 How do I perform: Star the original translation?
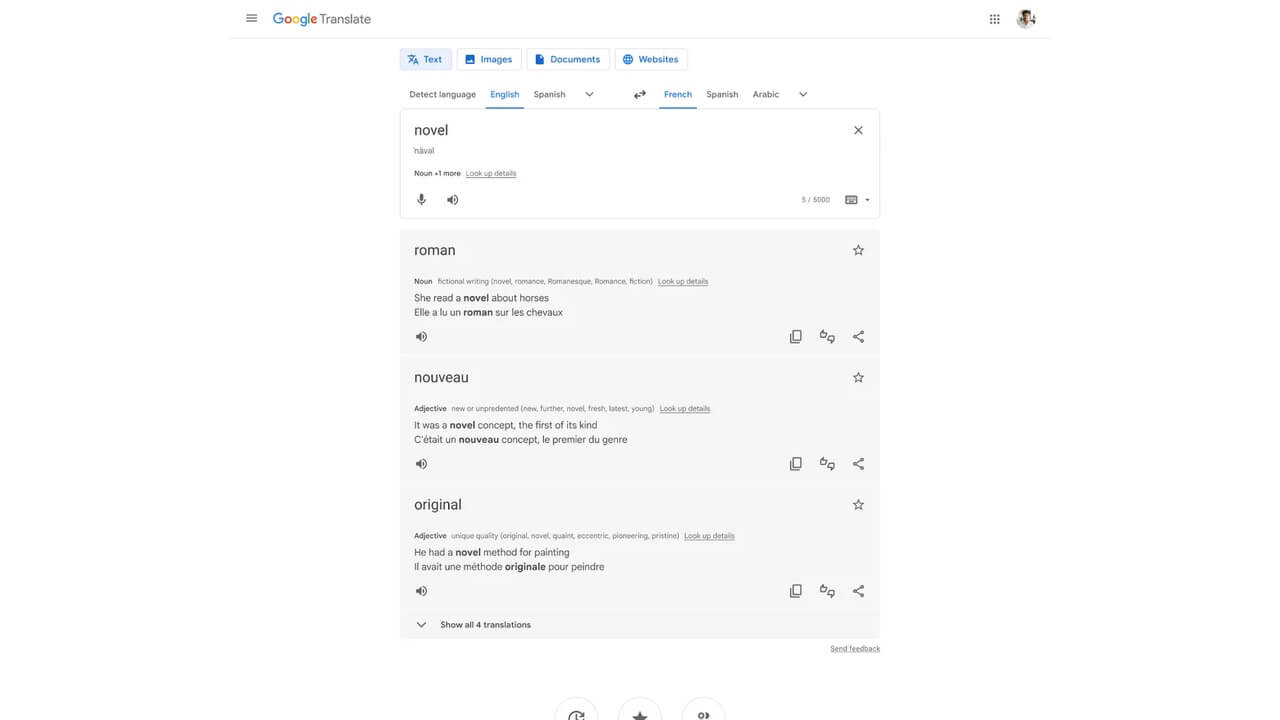858,504
